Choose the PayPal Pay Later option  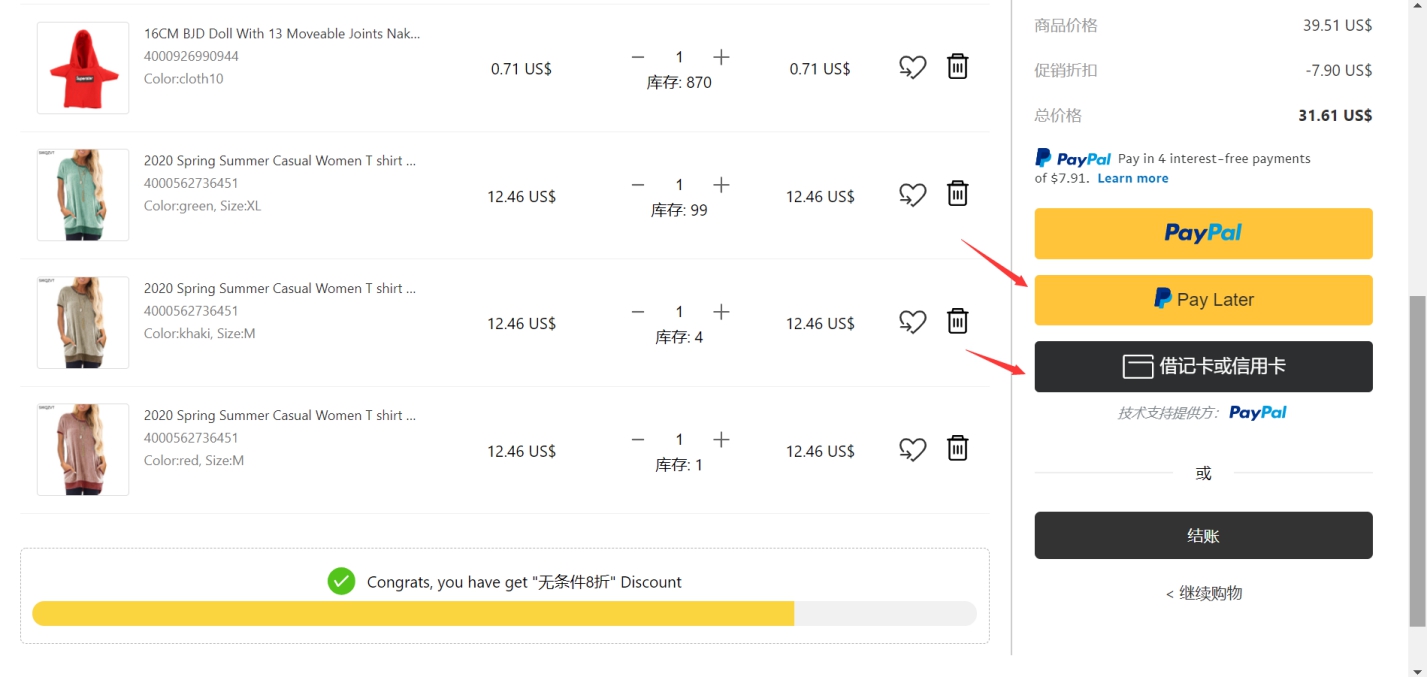[1203, 300]
